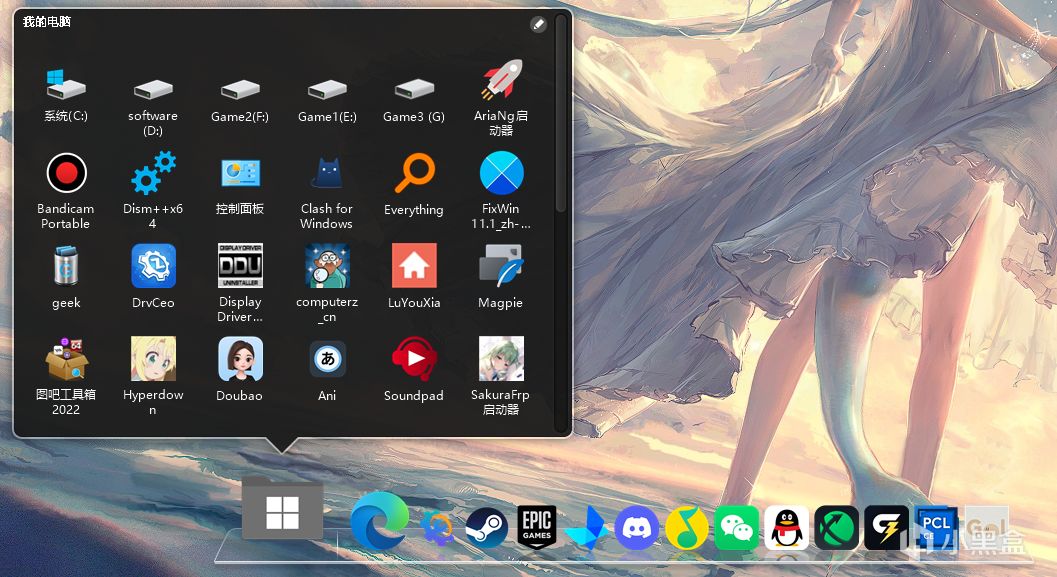Viewport: 1057px width, 577px height.
Task: Open the Game2(F:) drive
Action: pos(240,90)
